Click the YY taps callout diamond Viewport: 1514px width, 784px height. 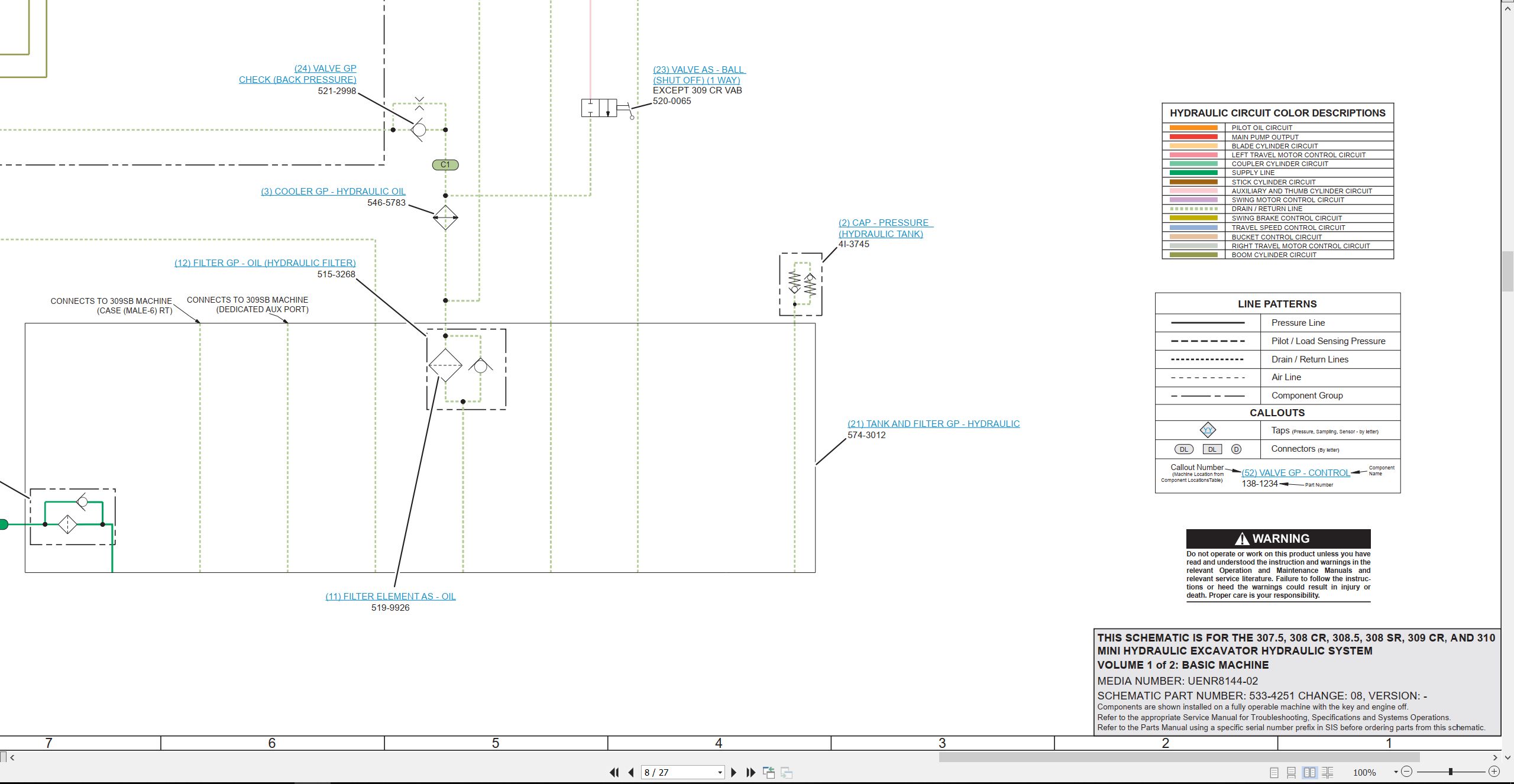[x=1208, y=430]
